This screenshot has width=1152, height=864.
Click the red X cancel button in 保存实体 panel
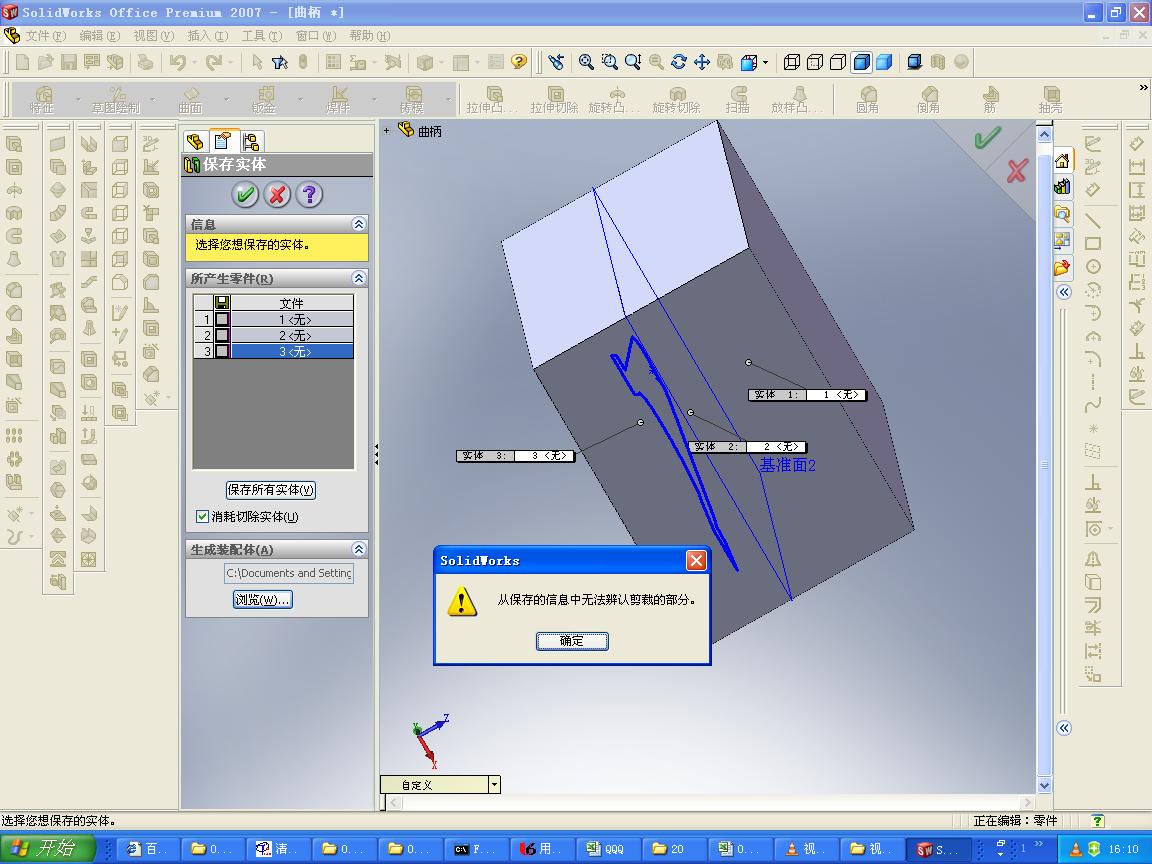point(277,195)
